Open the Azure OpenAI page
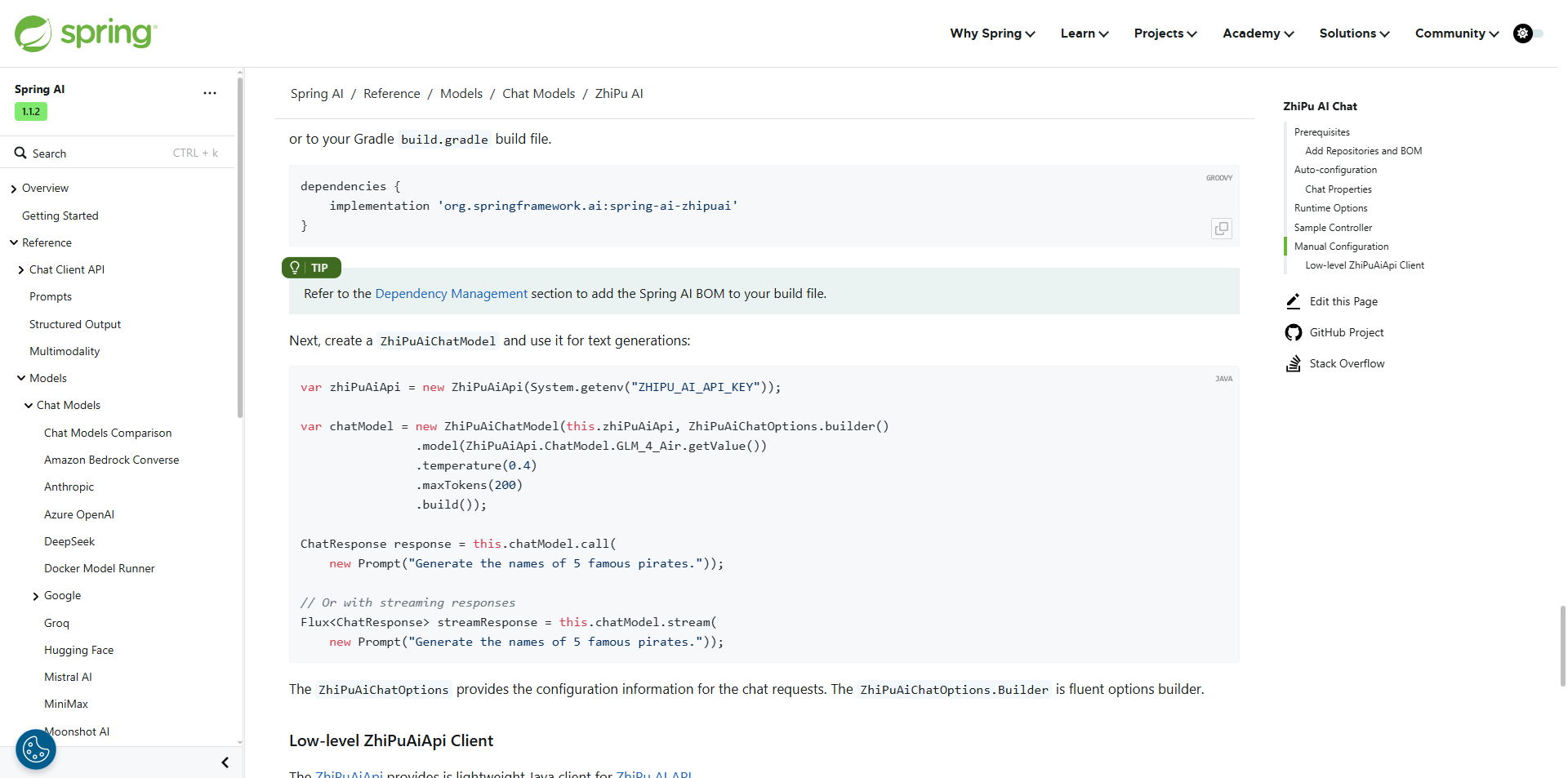 (x=79, y=514)
